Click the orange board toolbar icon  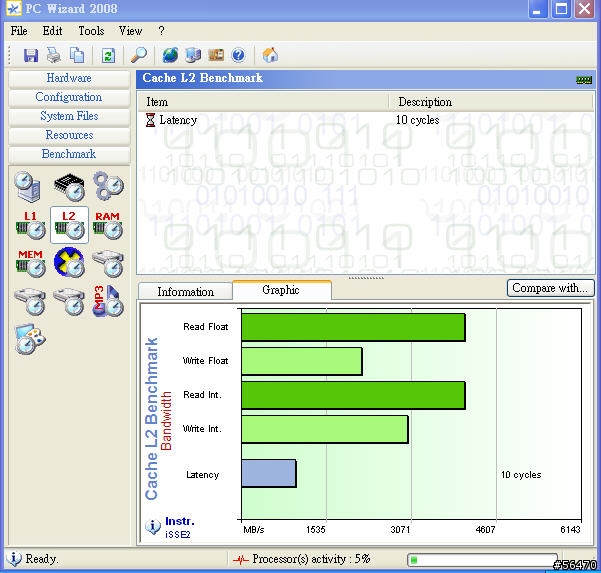(x=216, y=55)
